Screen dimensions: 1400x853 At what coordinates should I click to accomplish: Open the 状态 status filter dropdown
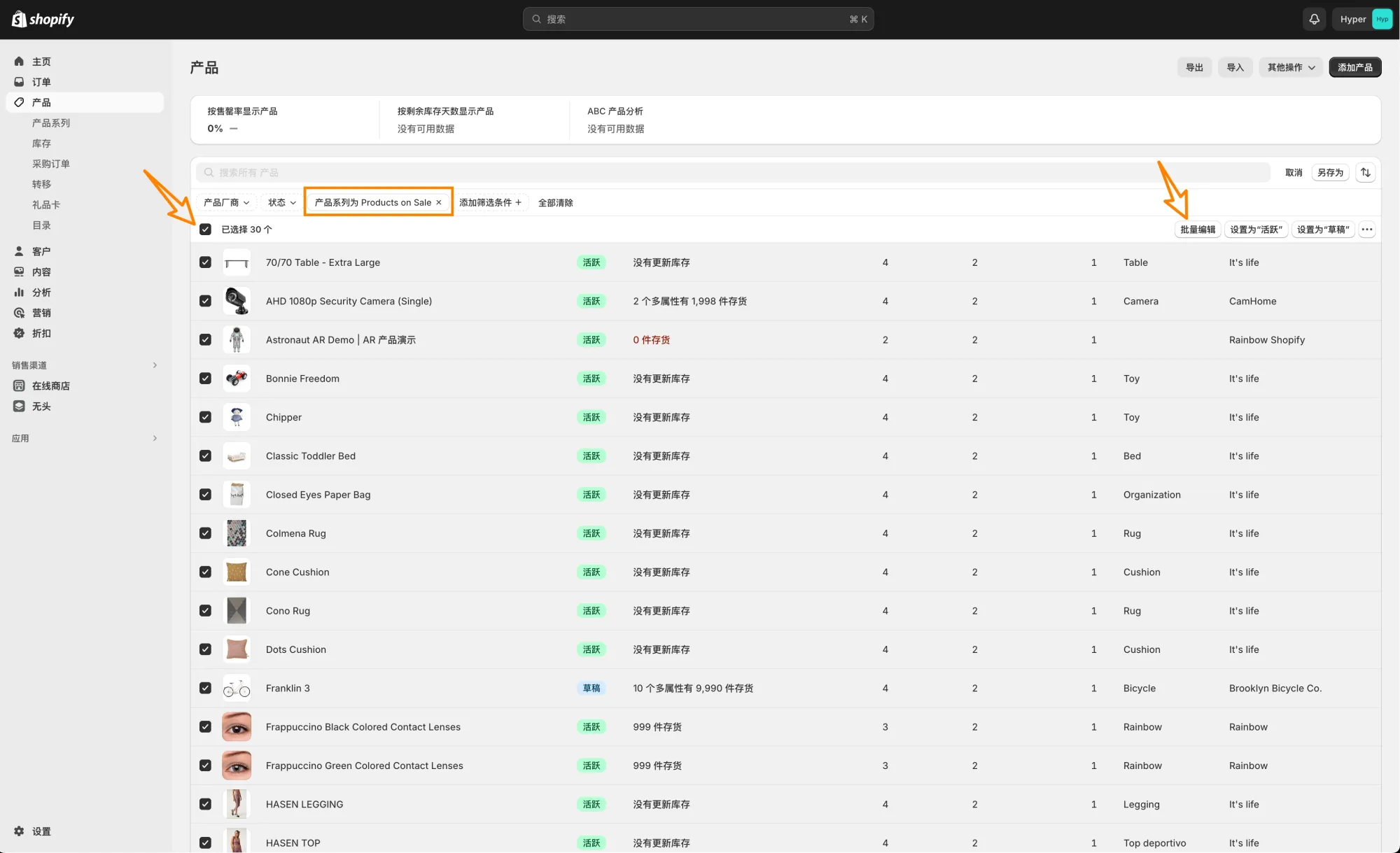pos(281,203)
